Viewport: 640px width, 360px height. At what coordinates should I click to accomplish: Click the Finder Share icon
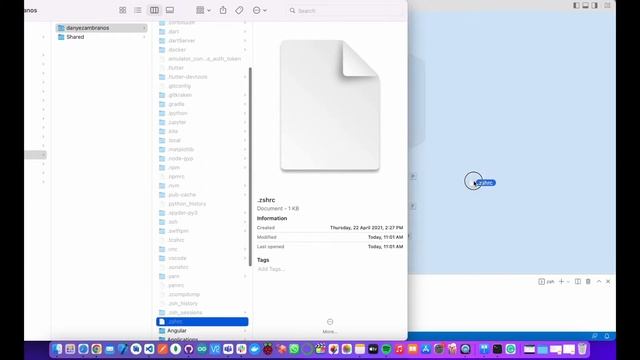coord(223,10)
